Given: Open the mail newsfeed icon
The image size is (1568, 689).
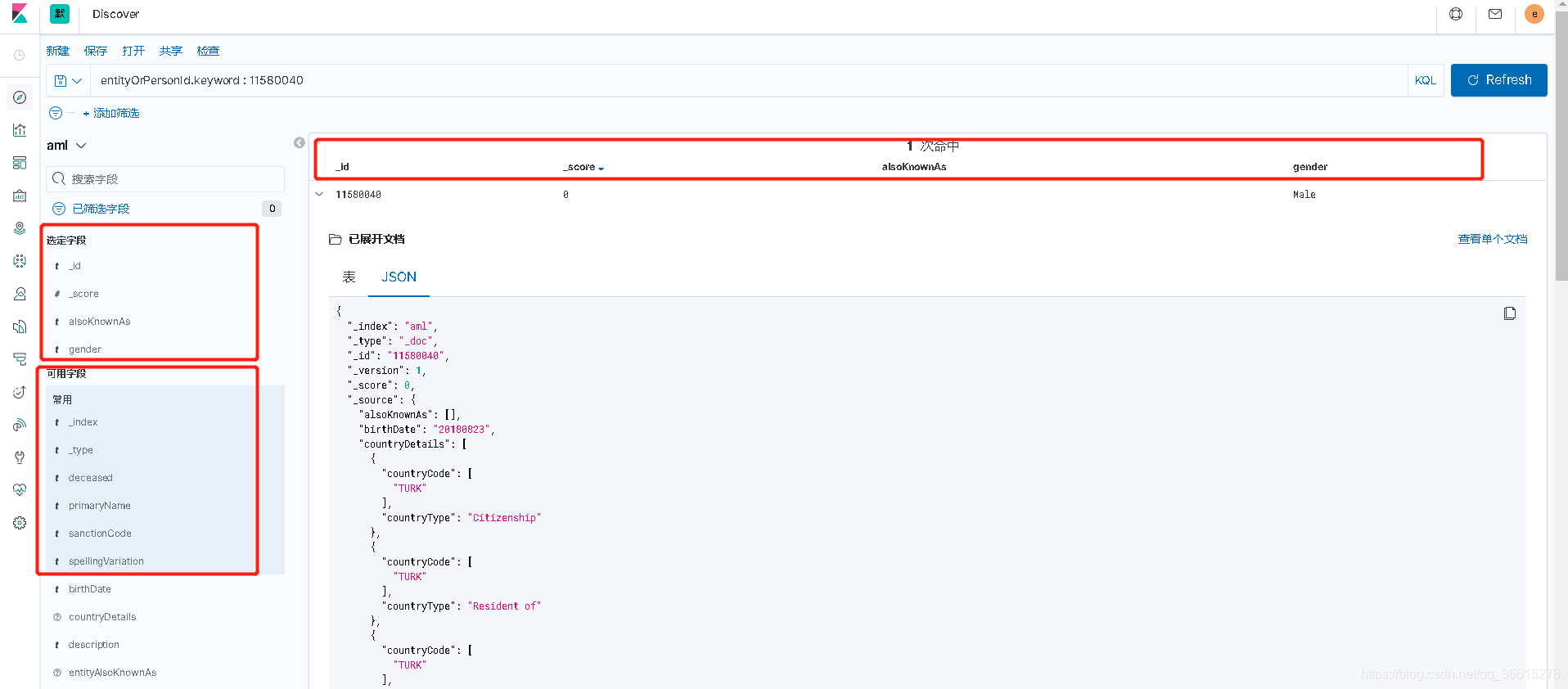Looking at the screenshot, I should [1495, 14].
